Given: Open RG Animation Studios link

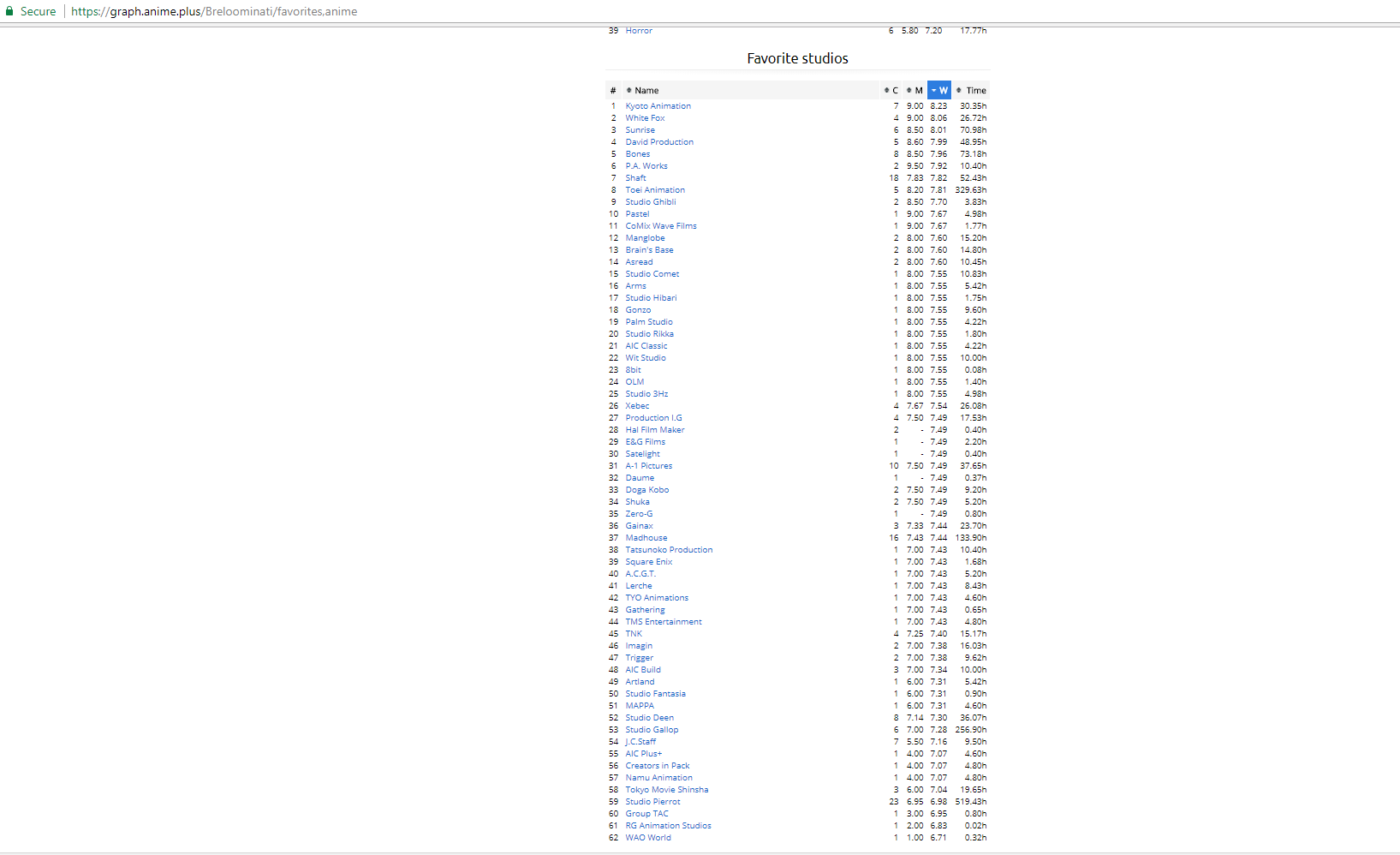Looking at the screenshot, I should pyautogui.click(x=668, y=826).
